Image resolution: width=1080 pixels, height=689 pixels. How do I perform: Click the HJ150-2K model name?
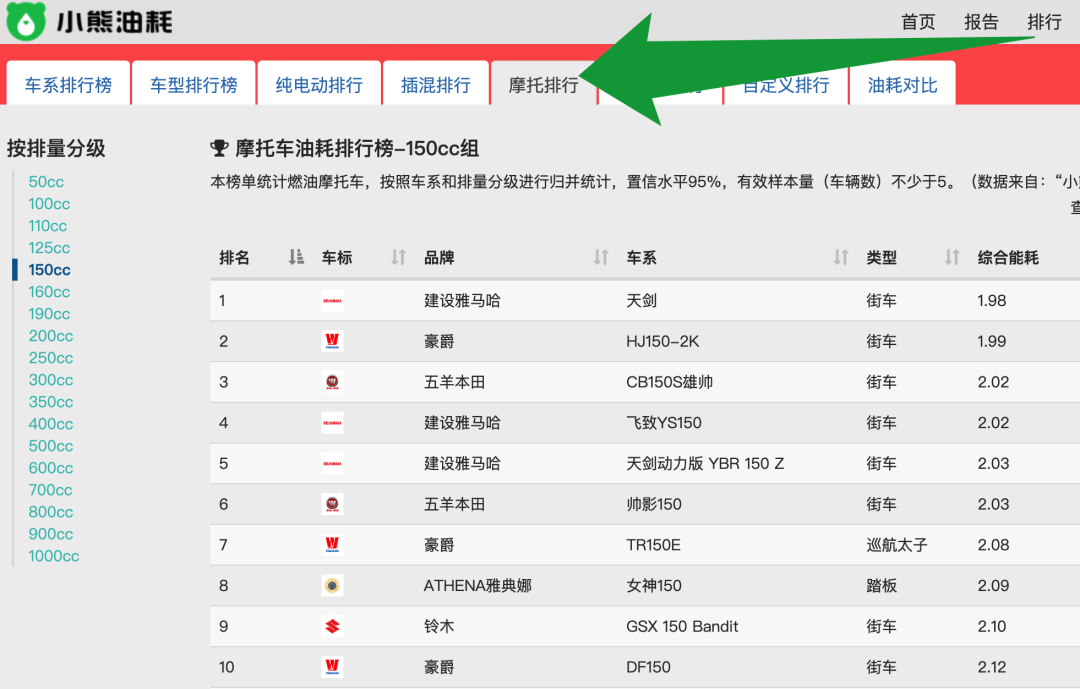[663, 341]
